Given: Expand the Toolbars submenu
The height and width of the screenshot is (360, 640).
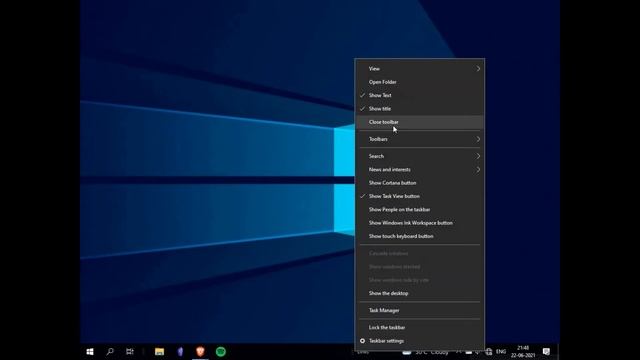Looking at the screenshot, I should pyautogui.click(x=420, y=139).
